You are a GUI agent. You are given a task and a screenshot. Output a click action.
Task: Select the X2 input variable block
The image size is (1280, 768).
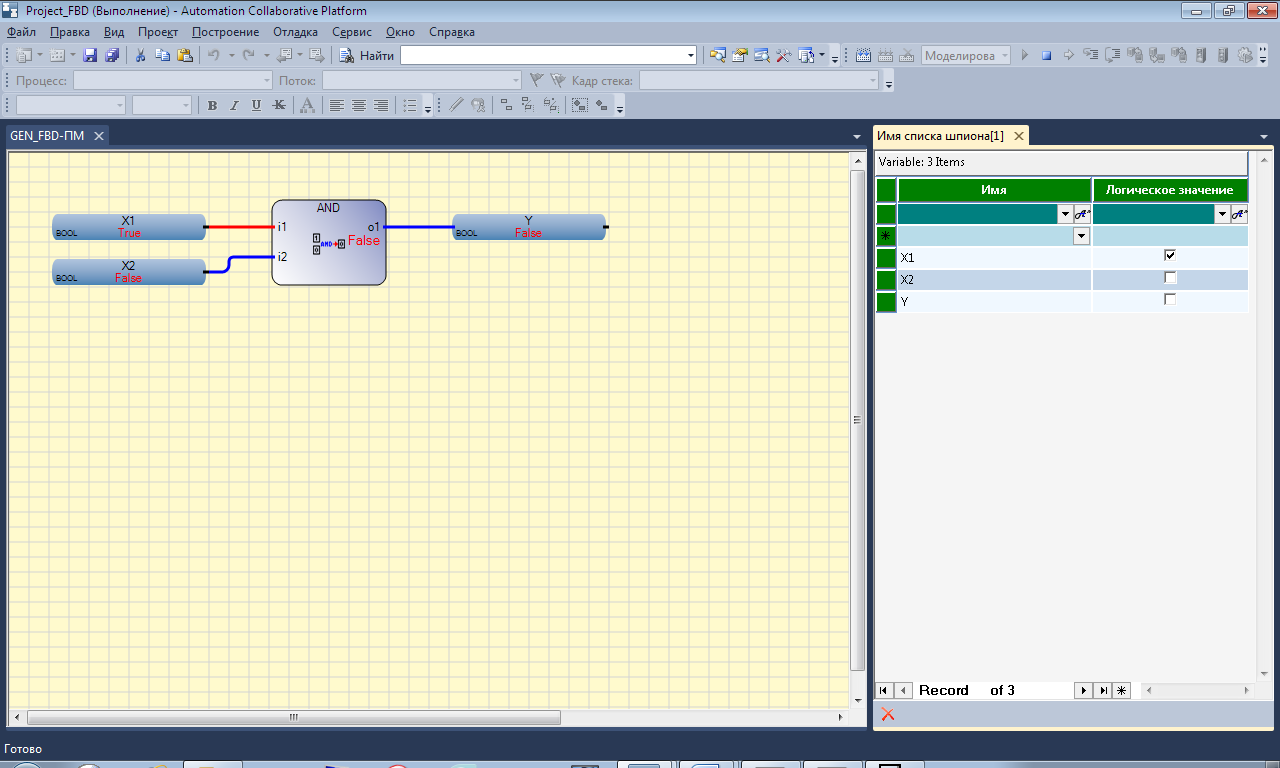tap(129, 272)
